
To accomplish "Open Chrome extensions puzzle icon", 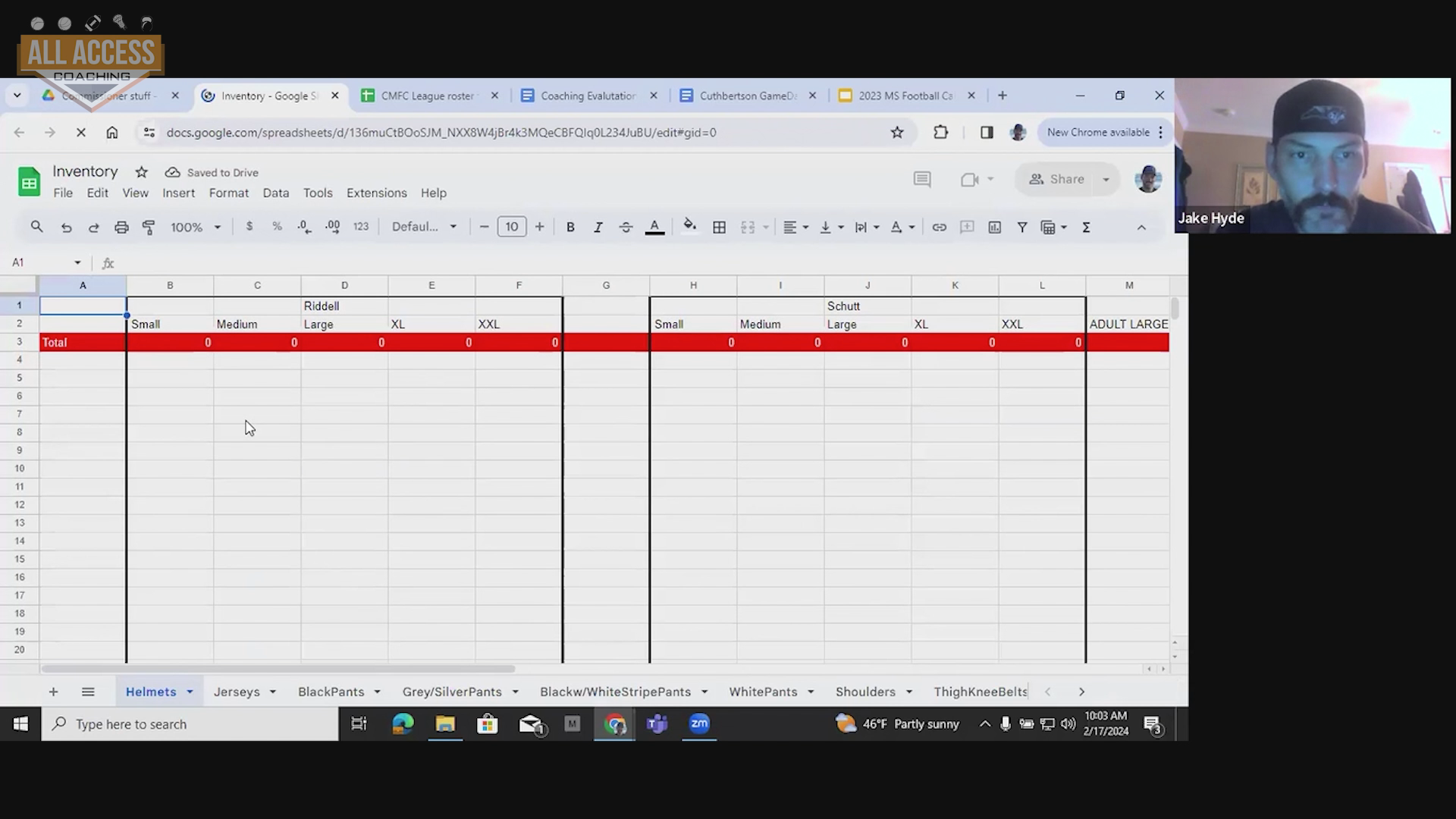I will click(940, 133).
